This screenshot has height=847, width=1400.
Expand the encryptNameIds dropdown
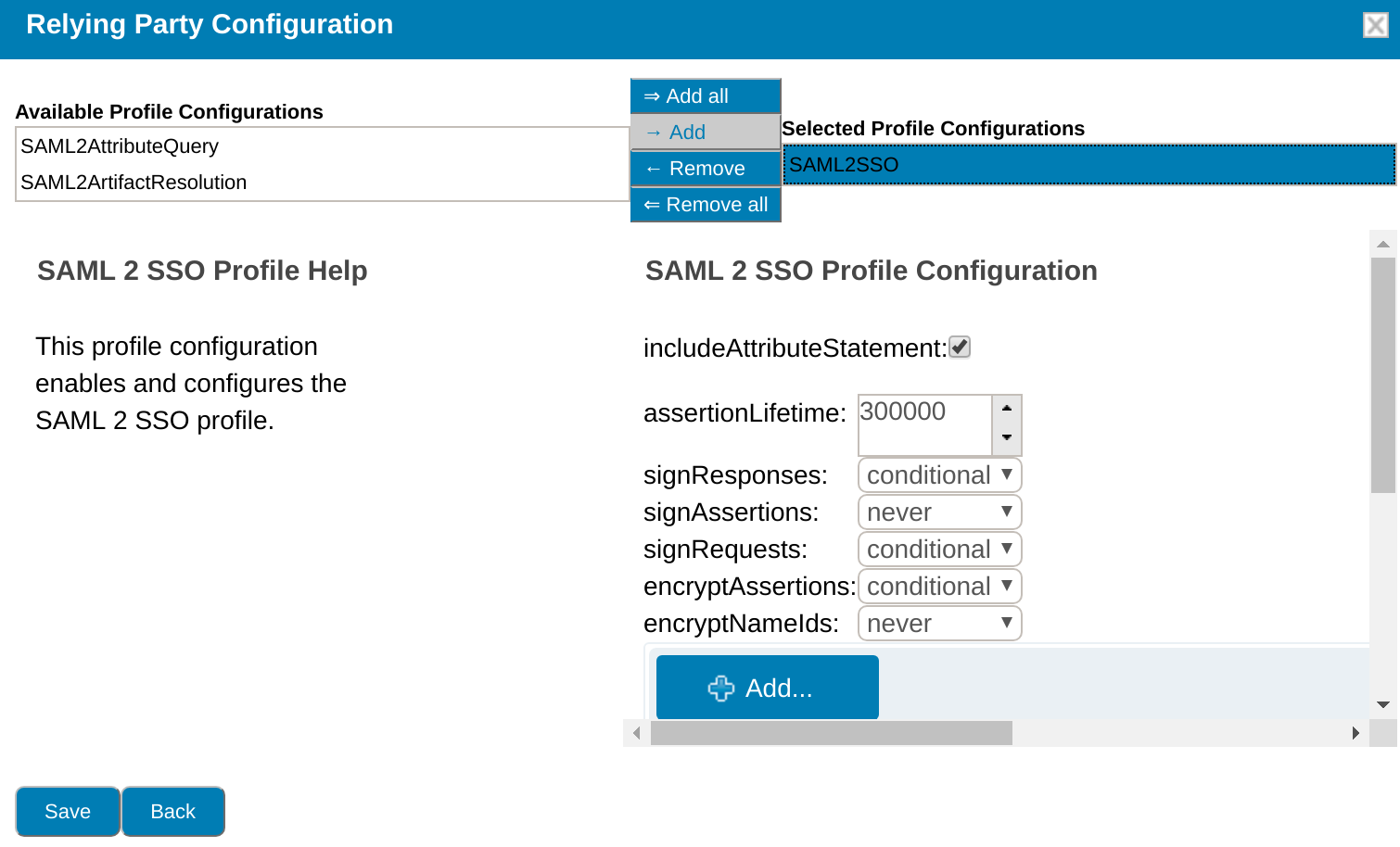(939, 624)
